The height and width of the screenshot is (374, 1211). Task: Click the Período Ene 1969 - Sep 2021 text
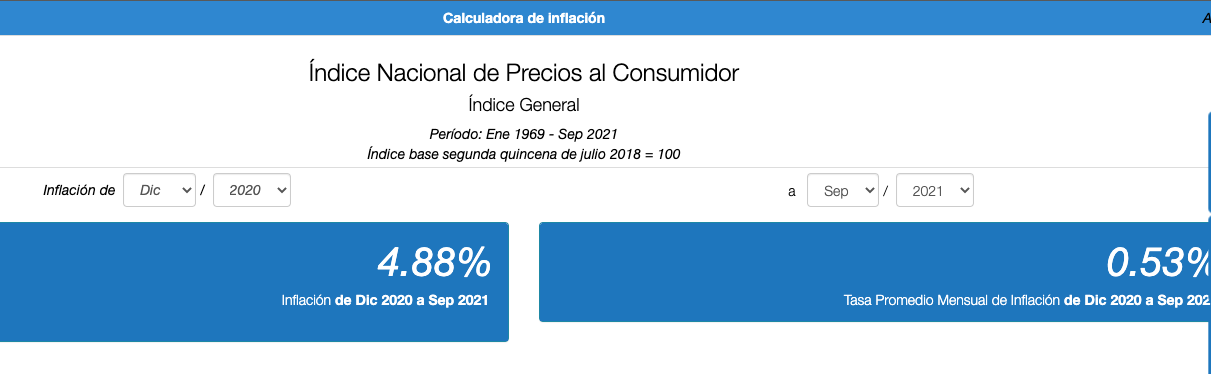coord(524,134)
